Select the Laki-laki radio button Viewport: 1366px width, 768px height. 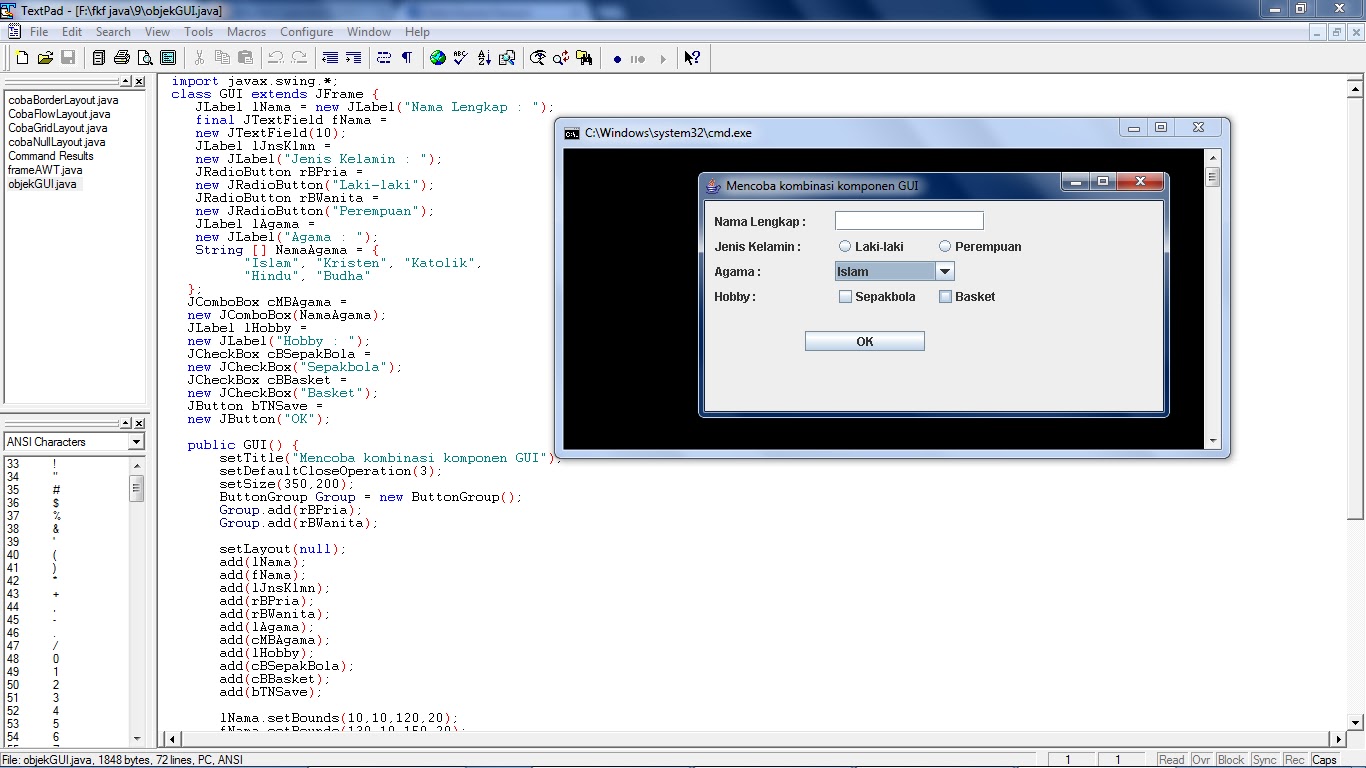pyautogui.click(x=845, y=246)
